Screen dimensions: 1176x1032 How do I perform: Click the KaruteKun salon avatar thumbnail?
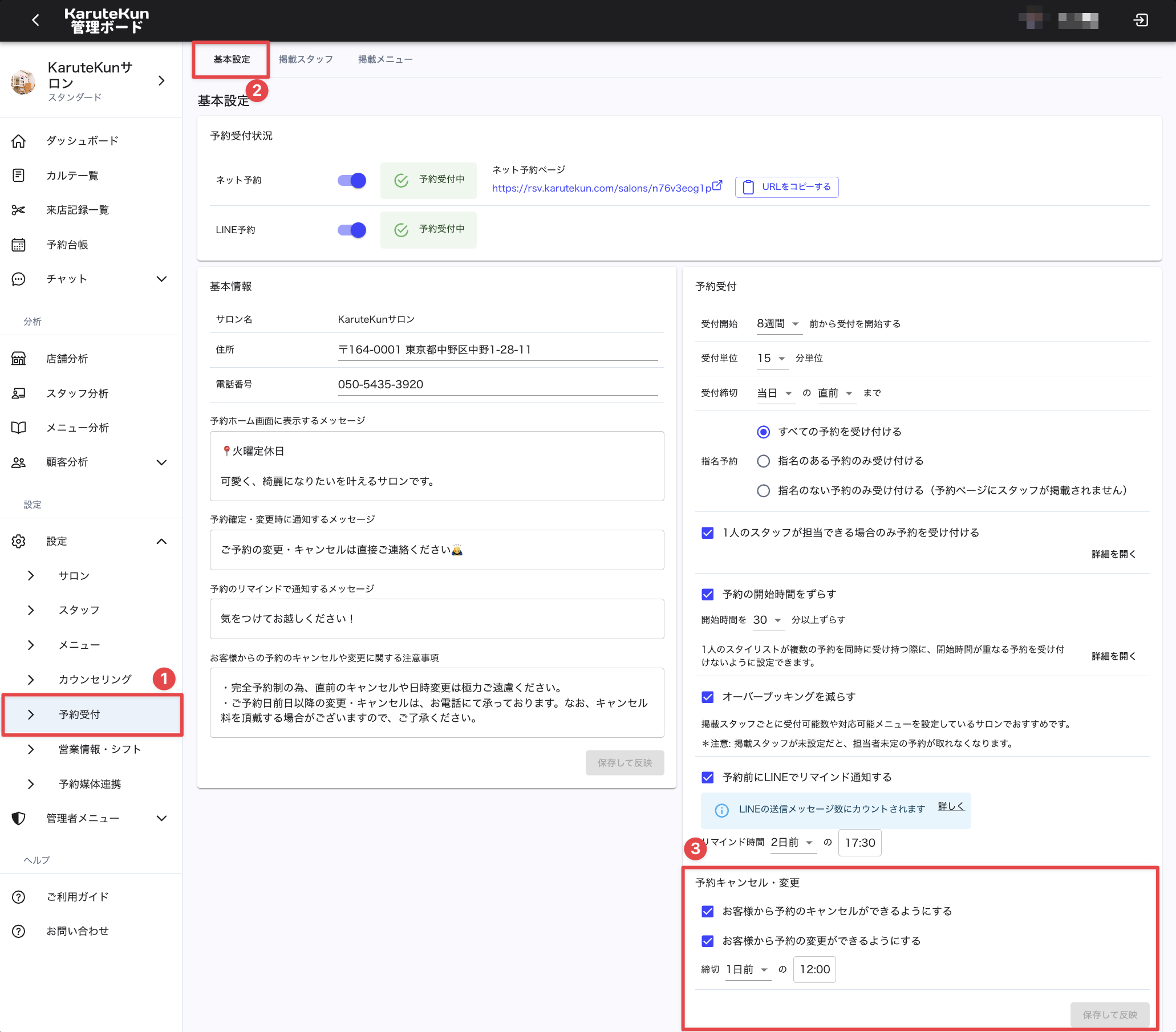point(23,82)
